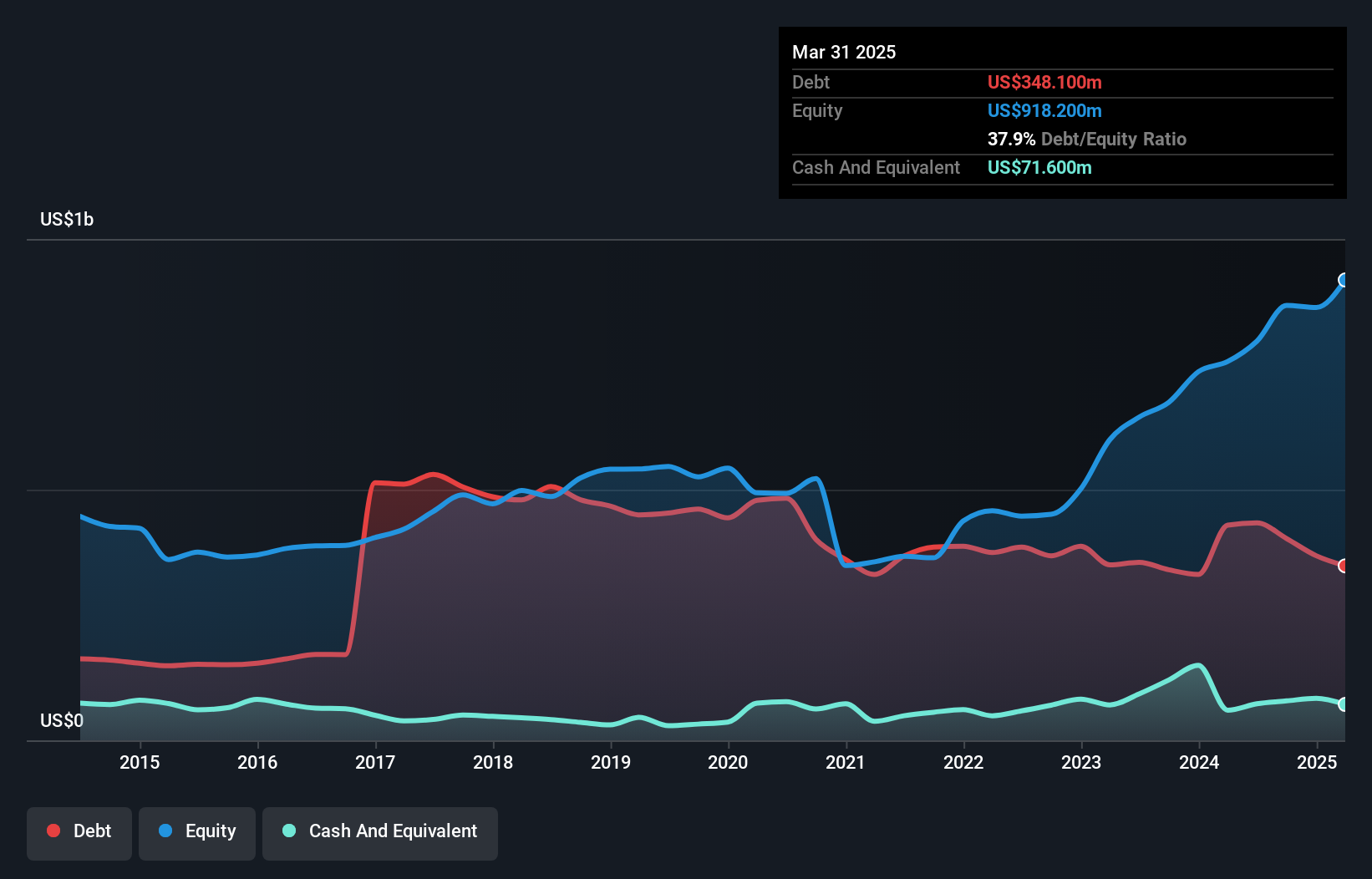This screenshot has width=1372, height=879.
Task: Click the blue Equity endpoint marker on the chart
Action: click(1344, 280)
